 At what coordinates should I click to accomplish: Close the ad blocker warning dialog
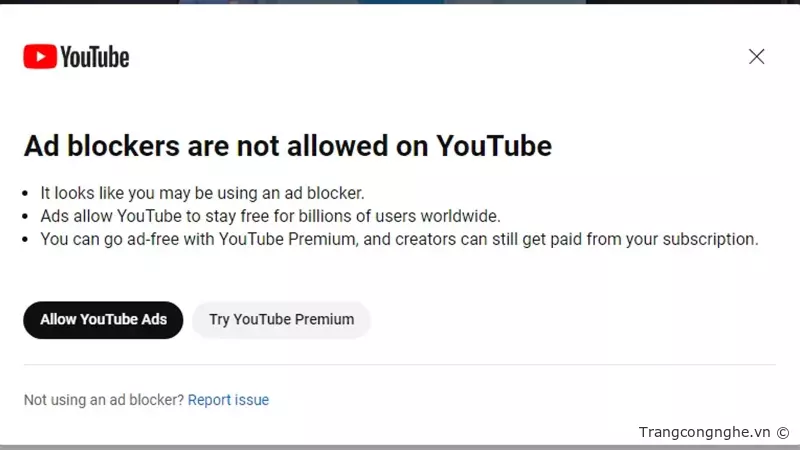coord(757,57)
